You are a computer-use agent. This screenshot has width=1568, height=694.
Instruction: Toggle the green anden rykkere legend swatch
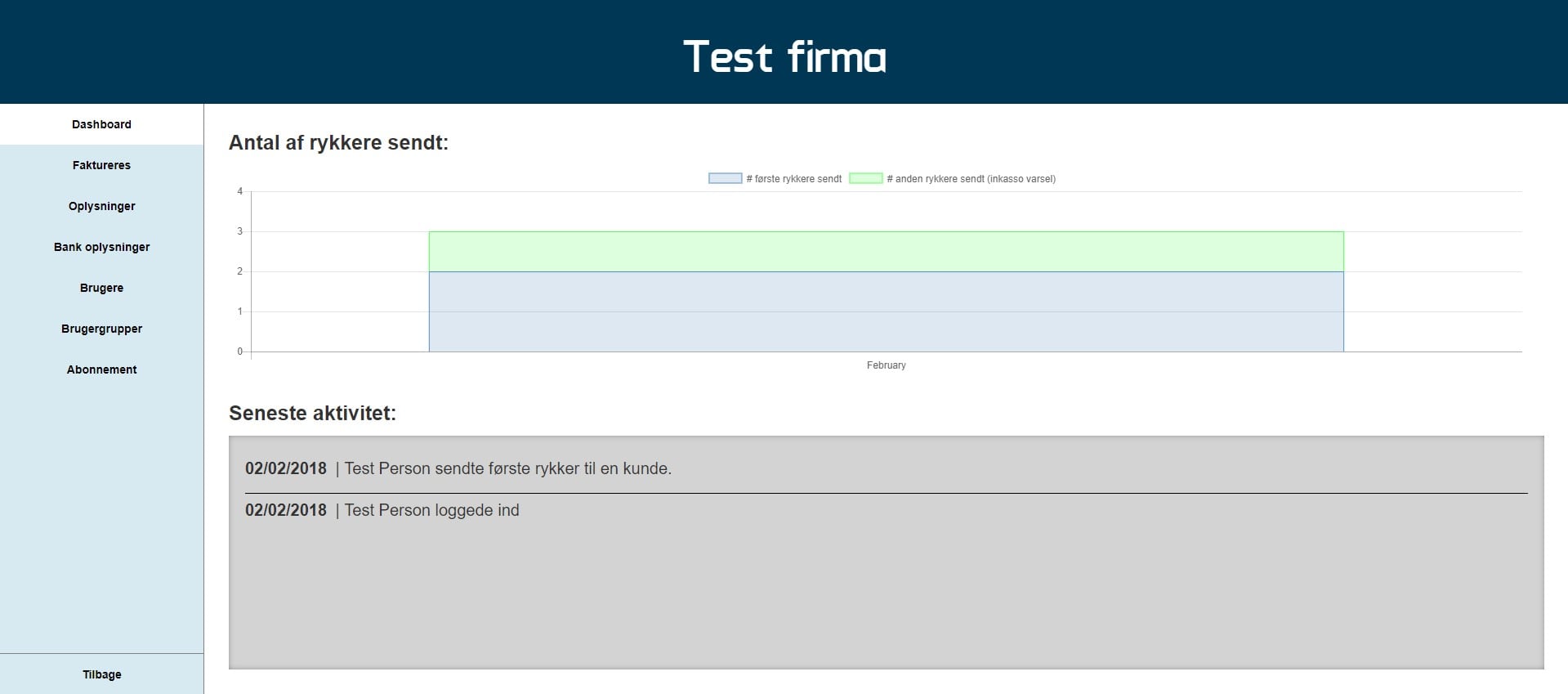pos(865,178)
